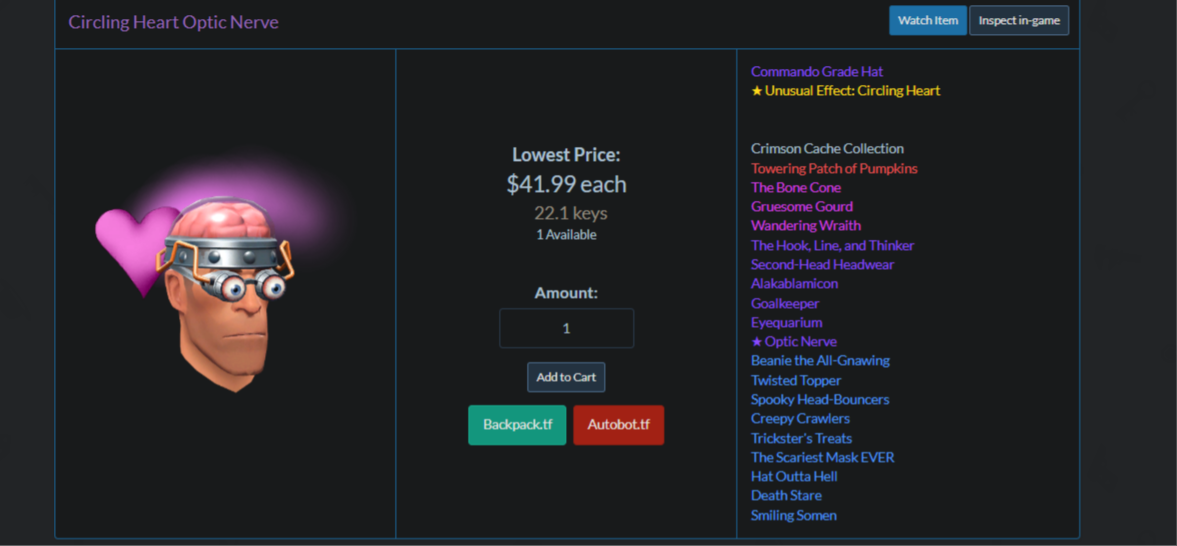The image size is (1177, 546).
Task: Select the Smiling Somen item
Action: [793, 515]
